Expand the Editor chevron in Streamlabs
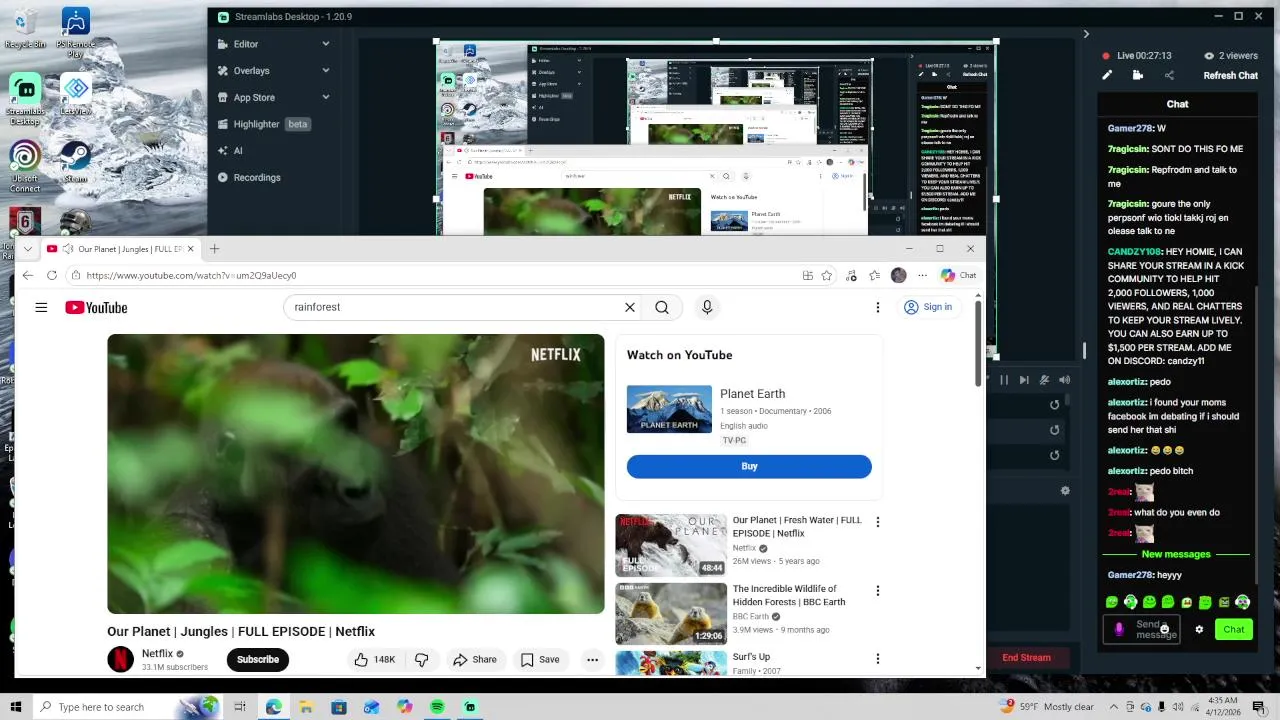1280x720 pixels. click(326, 44)
